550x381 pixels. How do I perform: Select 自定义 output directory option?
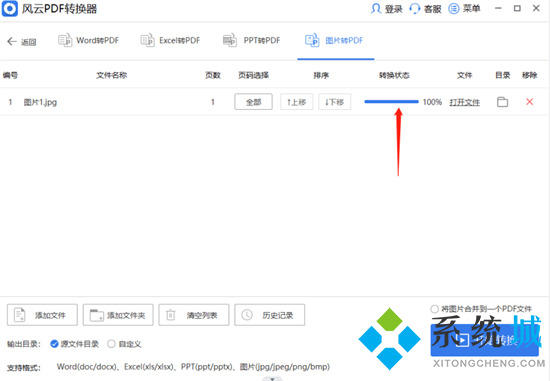coord(124,344)
